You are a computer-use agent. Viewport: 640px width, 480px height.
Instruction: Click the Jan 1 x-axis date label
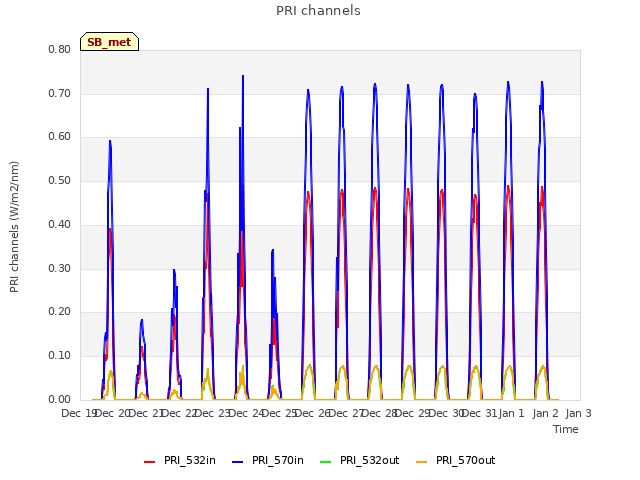pyautogui.click(x=511, y=413)
